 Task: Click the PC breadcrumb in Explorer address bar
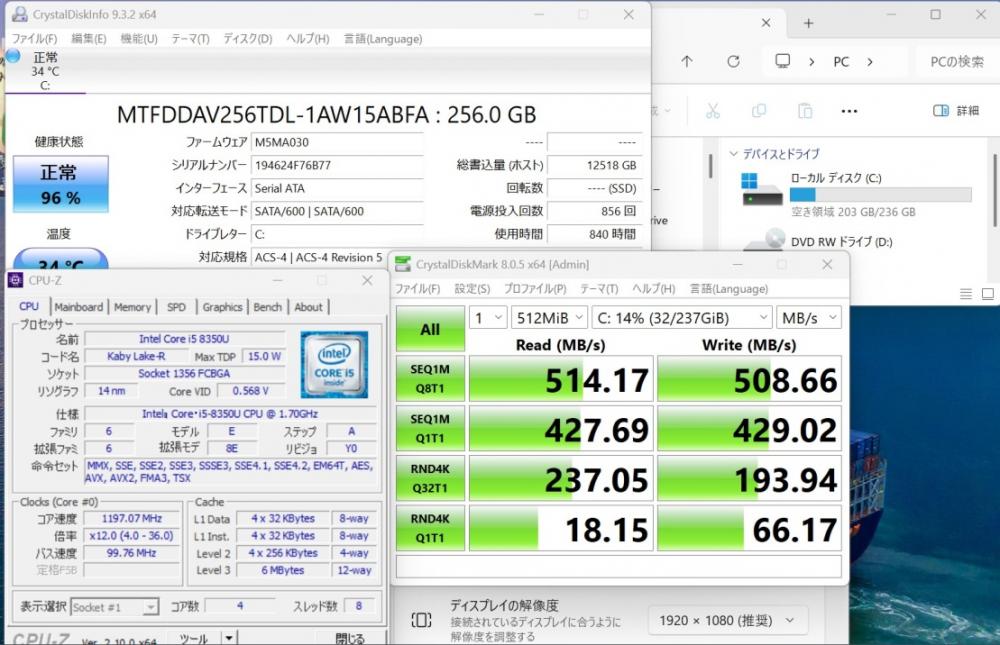pos(841,62)
